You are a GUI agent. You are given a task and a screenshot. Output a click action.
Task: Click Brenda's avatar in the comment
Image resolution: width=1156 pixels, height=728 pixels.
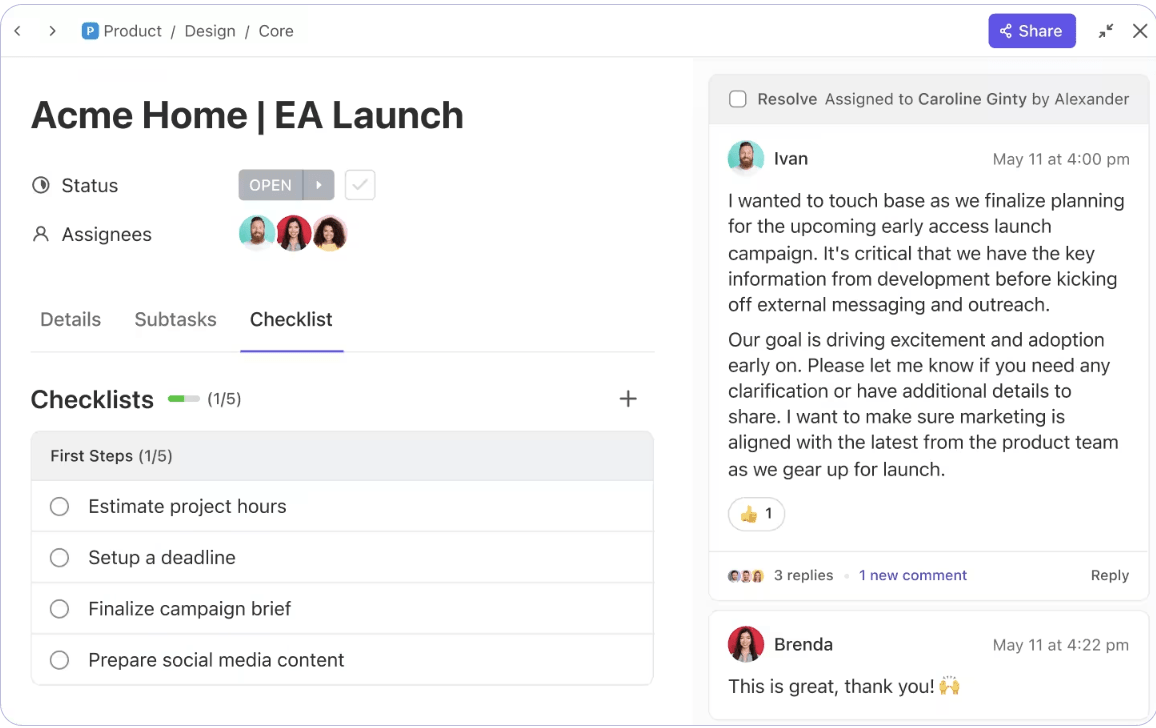(x=745, y=644)
